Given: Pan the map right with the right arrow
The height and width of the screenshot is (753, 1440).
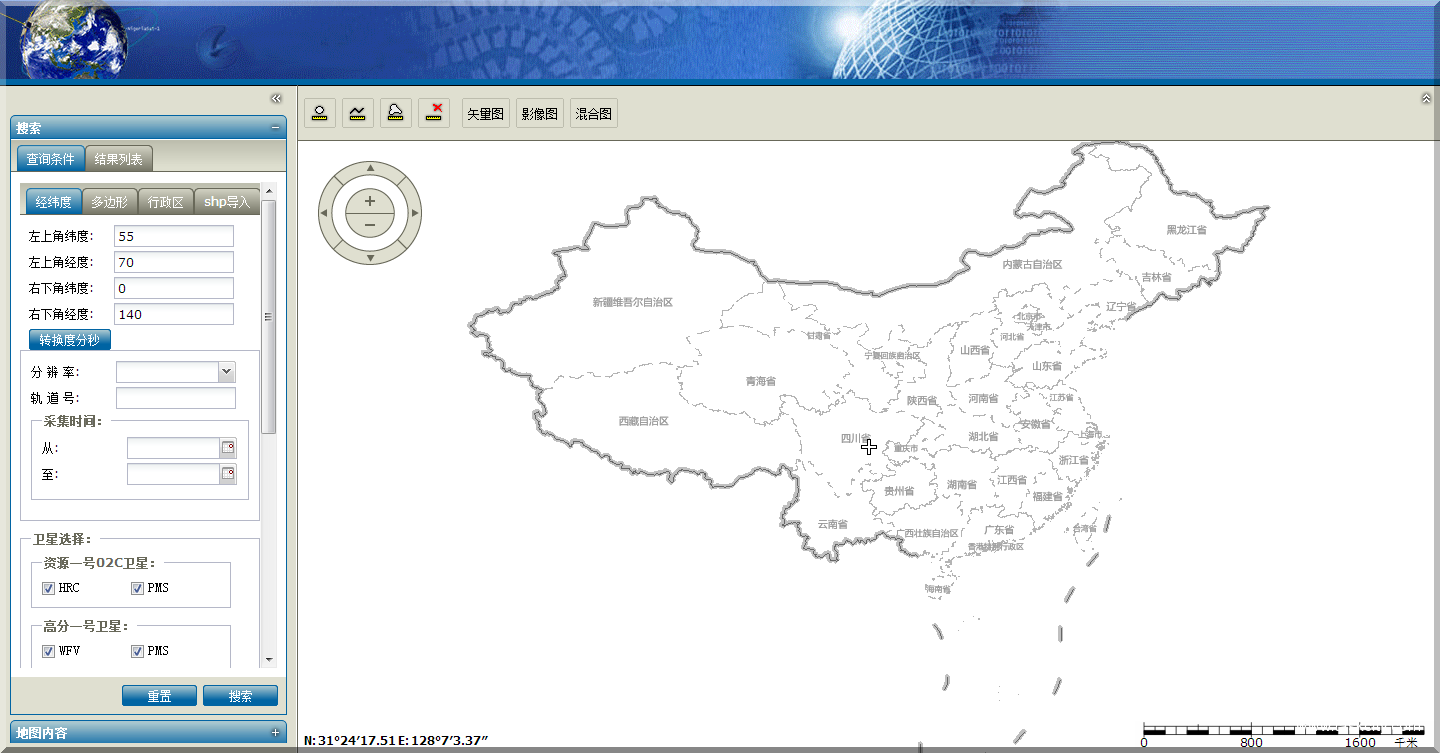Looking at the screenshot, I should [x=415, y=213].
